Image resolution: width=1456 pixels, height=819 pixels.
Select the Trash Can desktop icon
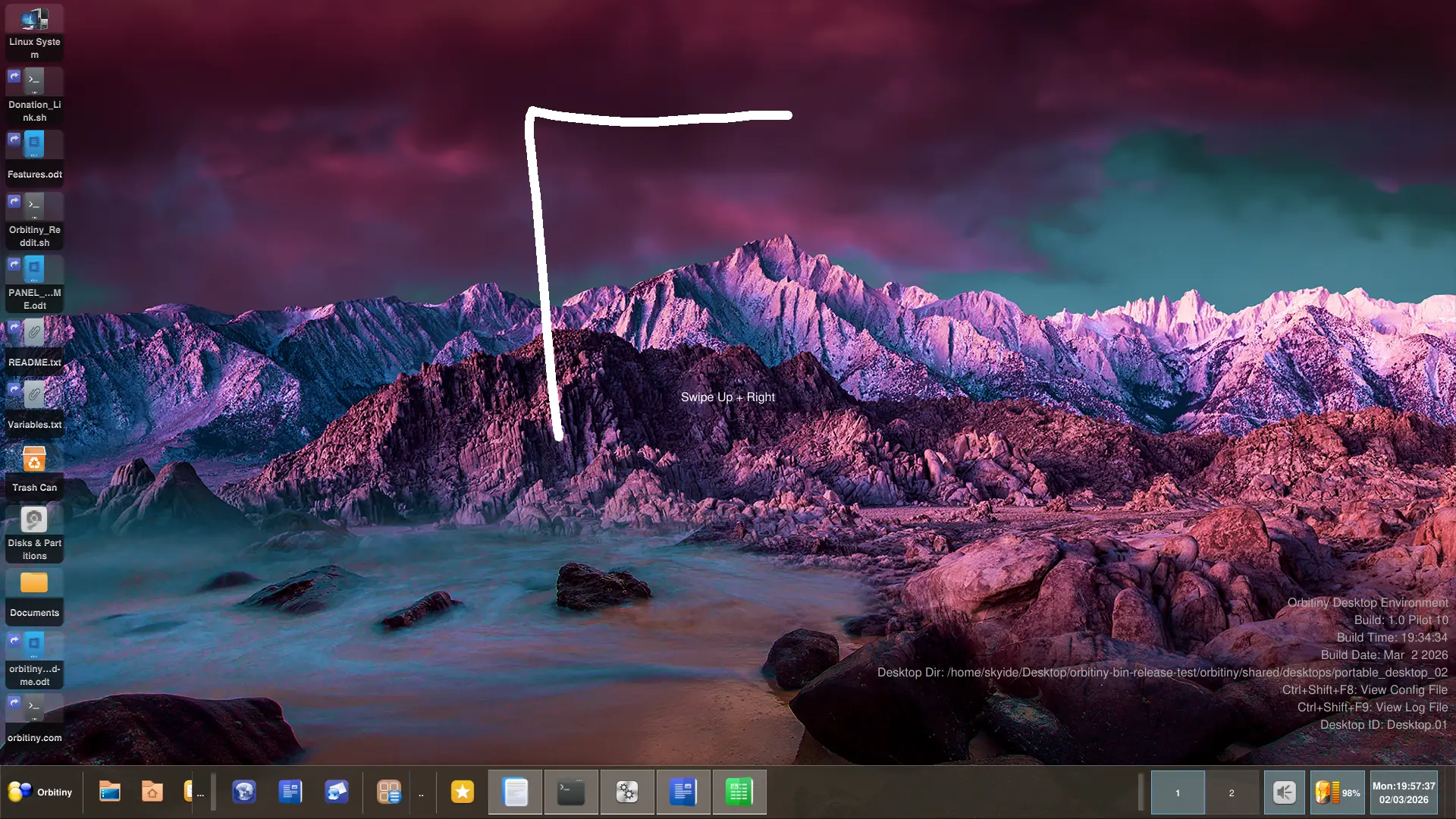tap(34, 470)
